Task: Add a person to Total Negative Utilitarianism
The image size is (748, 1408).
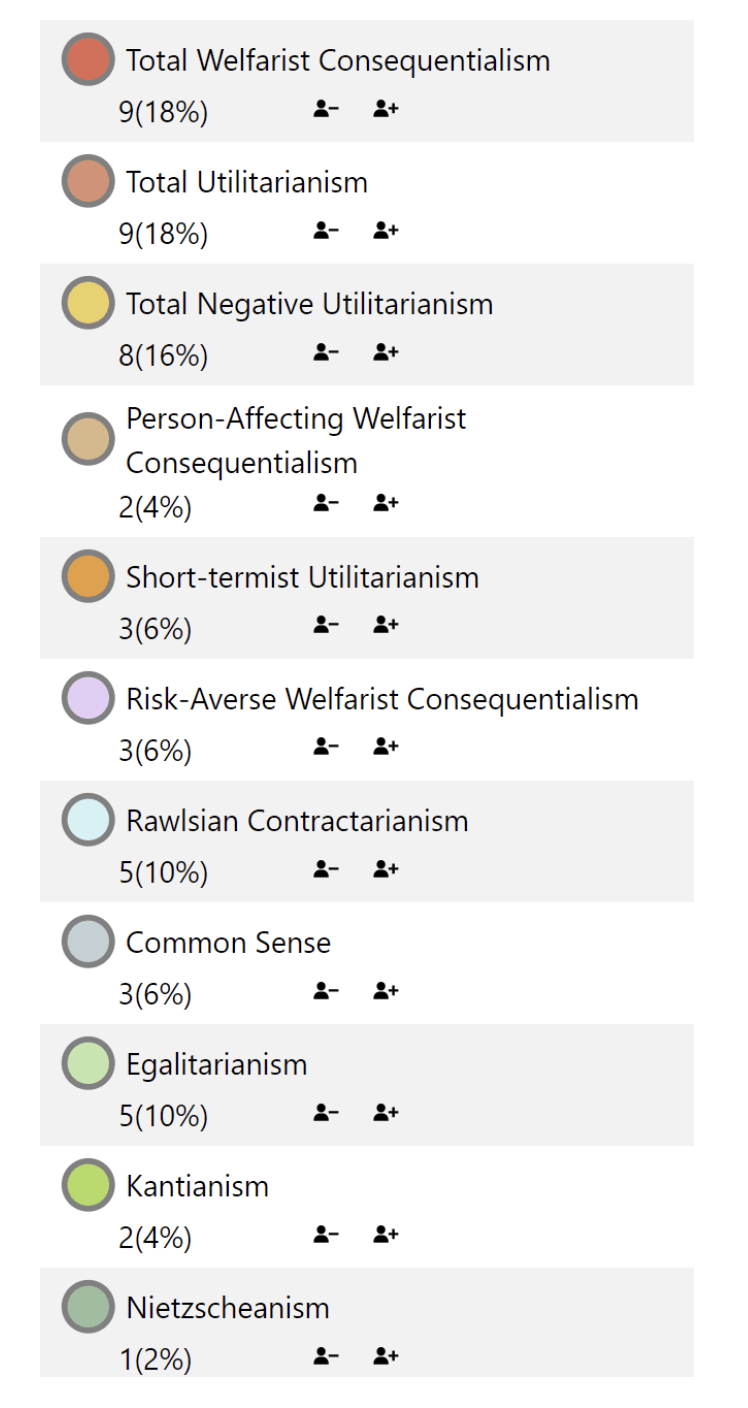Action: [386, 353]
